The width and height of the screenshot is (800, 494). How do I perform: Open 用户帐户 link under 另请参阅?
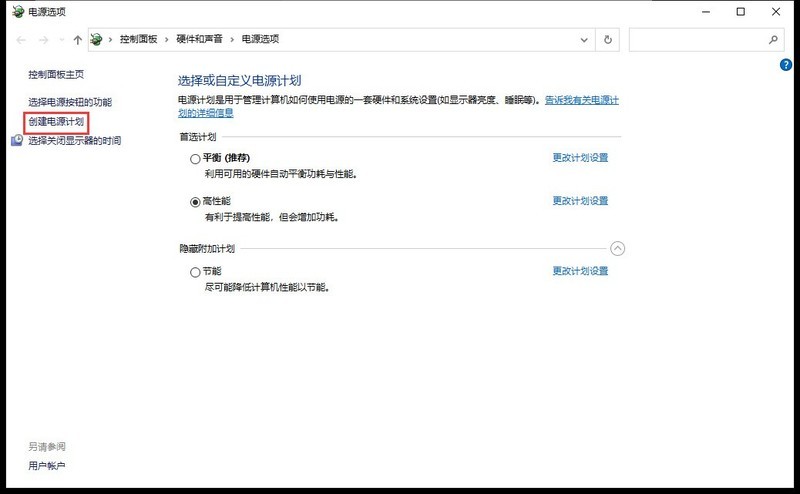(47, 466)
